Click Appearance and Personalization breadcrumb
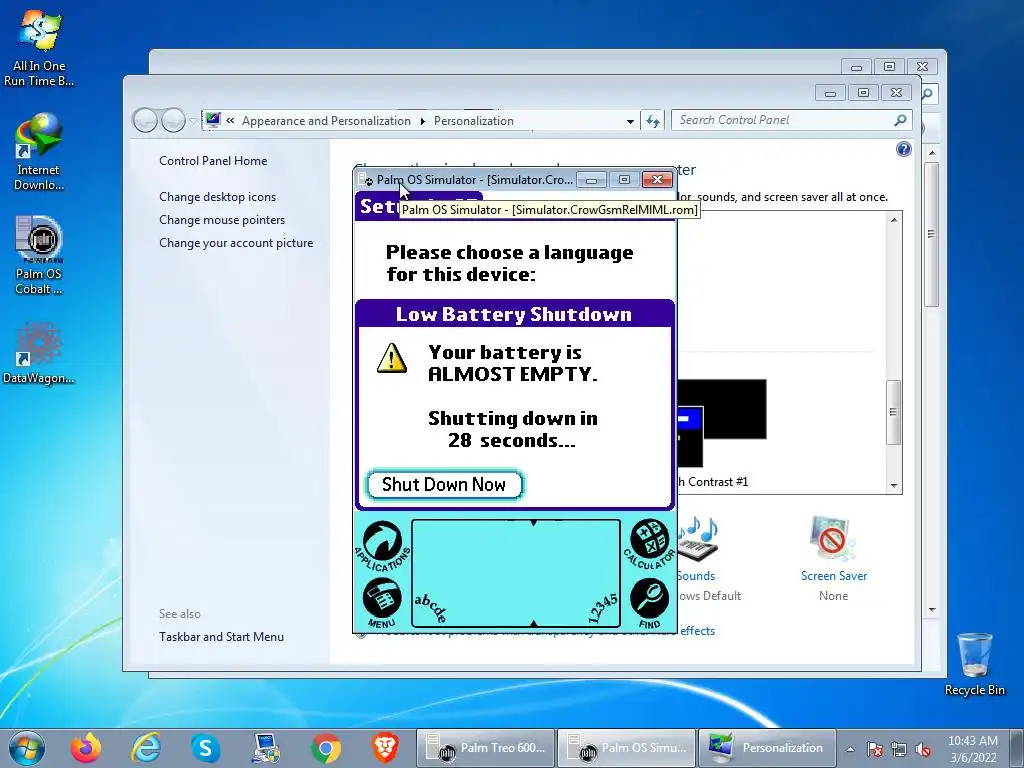The height and width of the screenshot is (768, 1024). 326,121
